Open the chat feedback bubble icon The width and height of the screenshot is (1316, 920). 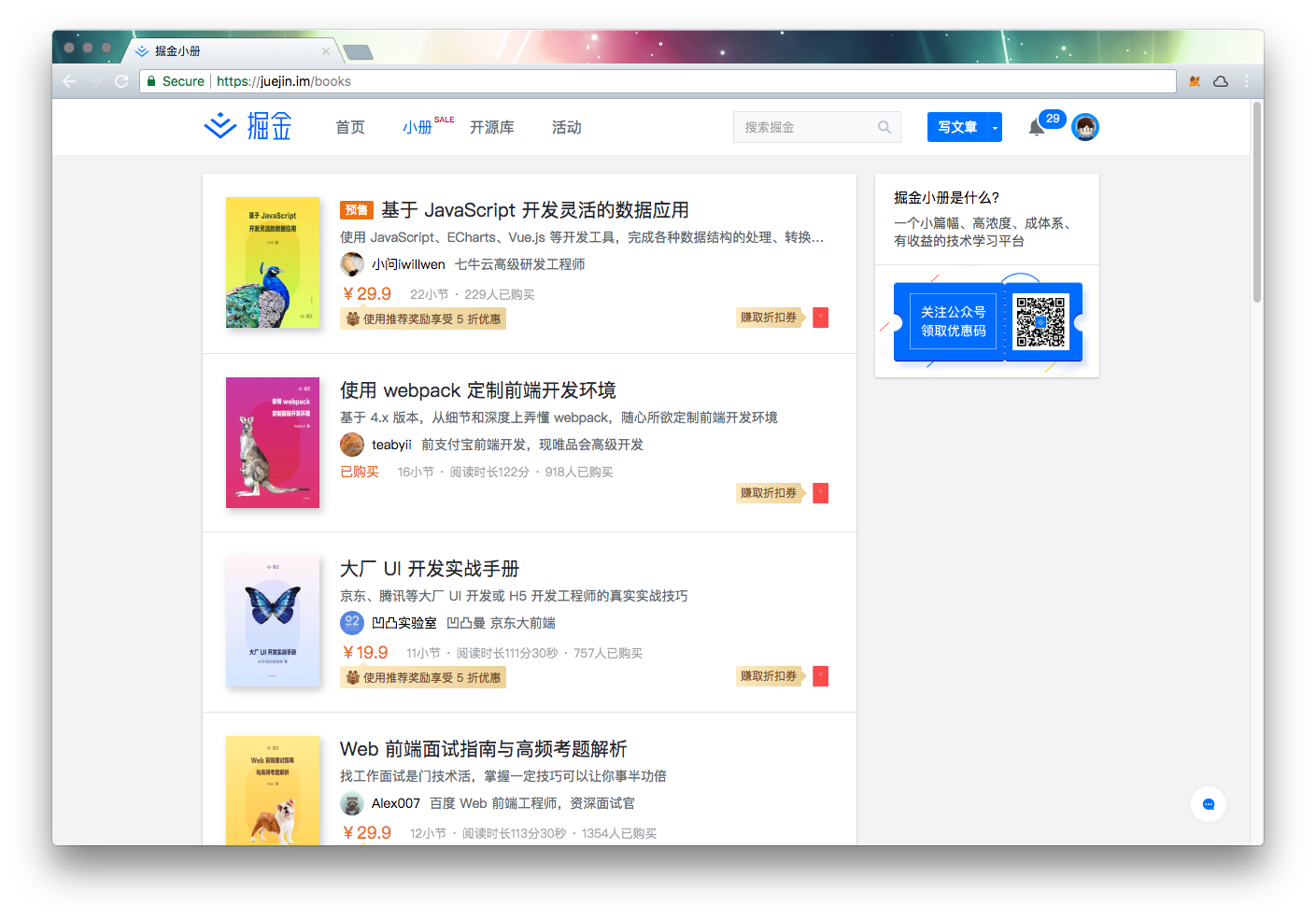click(x=1209, y=804)
